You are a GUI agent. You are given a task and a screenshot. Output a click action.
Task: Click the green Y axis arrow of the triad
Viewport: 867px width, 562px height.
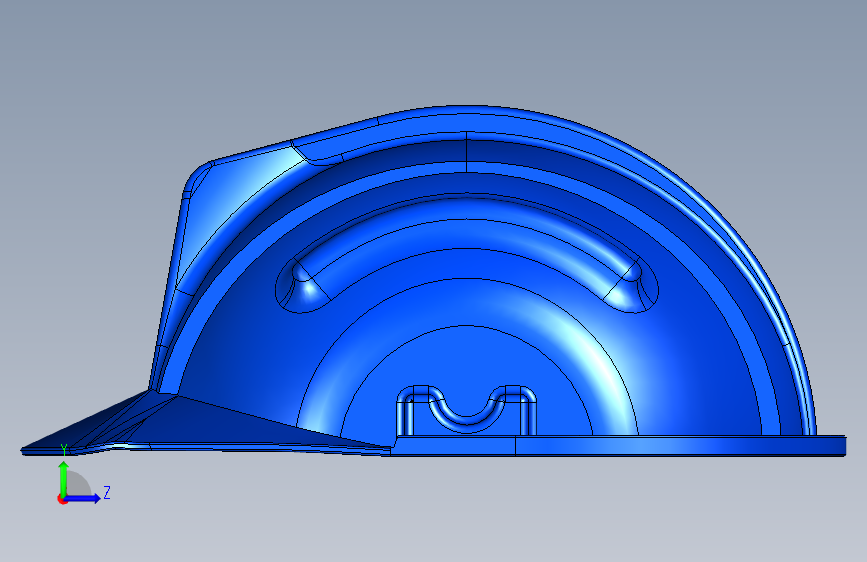tap(64, 478)
